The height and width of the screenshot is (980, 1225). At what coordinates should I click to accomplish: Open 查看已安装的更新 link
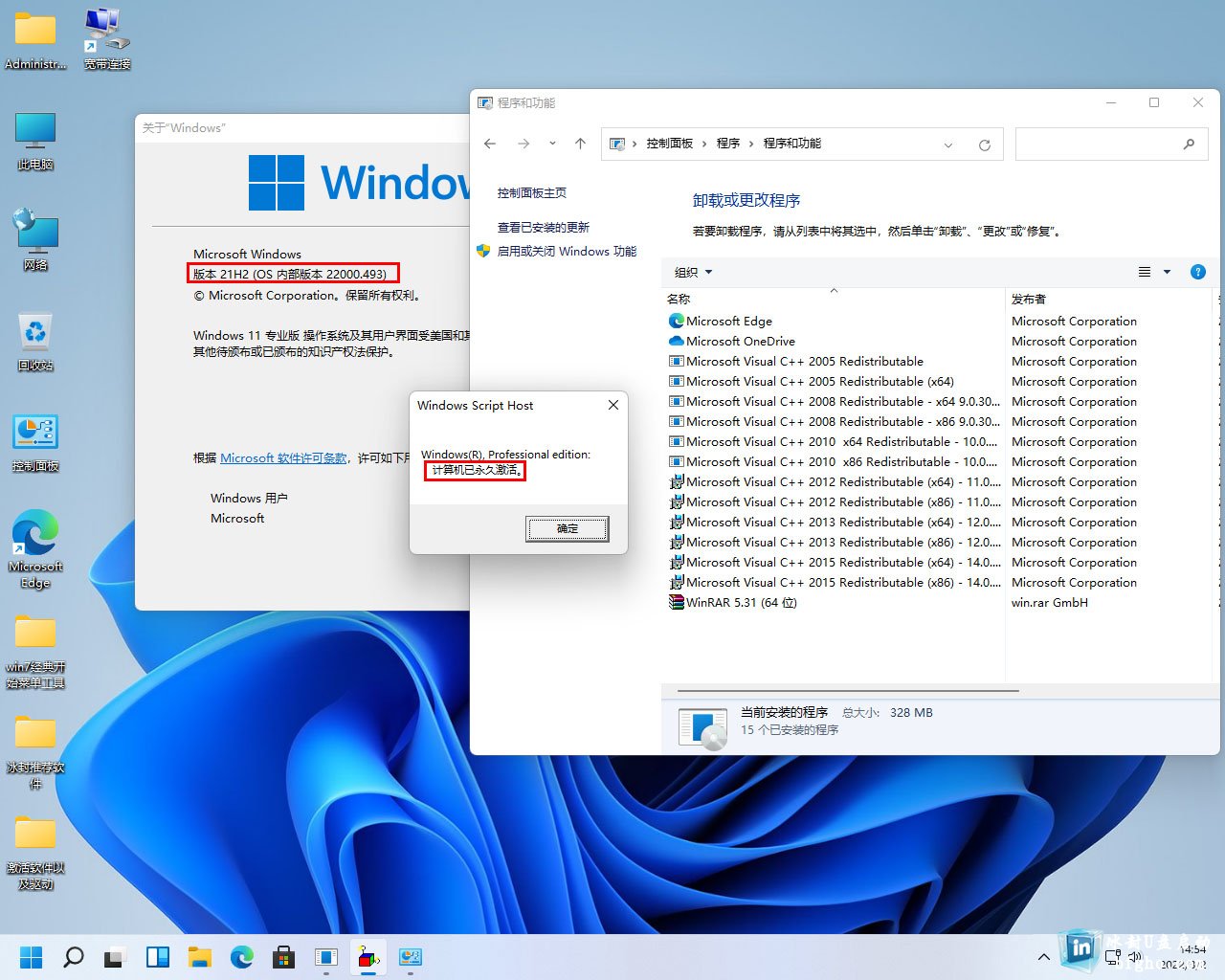tap(543, 227)
